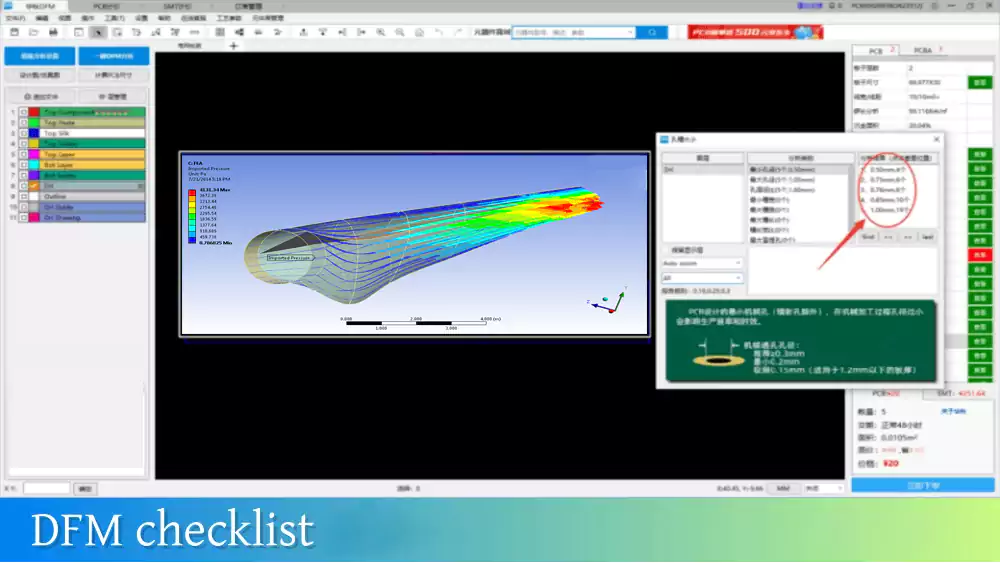
Task: Add a new view tab with plus icon
Action: pos(233,46)
